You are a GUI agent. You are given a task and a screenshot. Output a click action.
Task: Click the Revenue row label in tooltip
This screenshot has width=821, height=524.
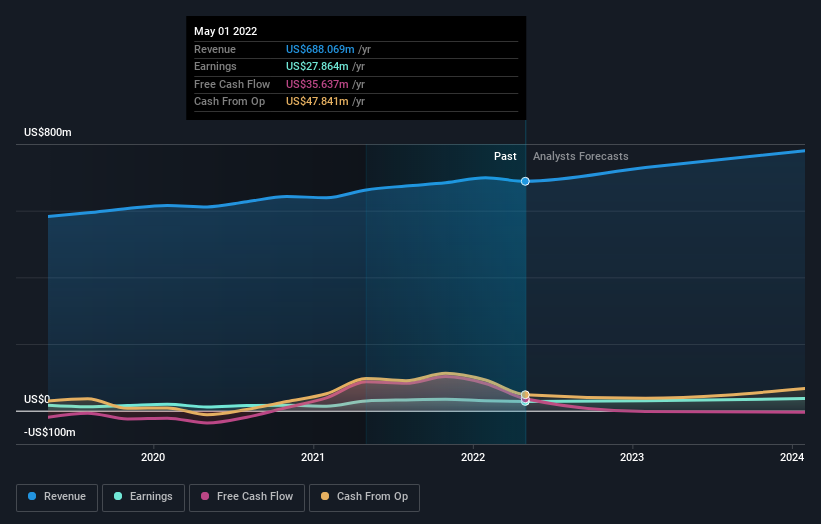point(215,49)
